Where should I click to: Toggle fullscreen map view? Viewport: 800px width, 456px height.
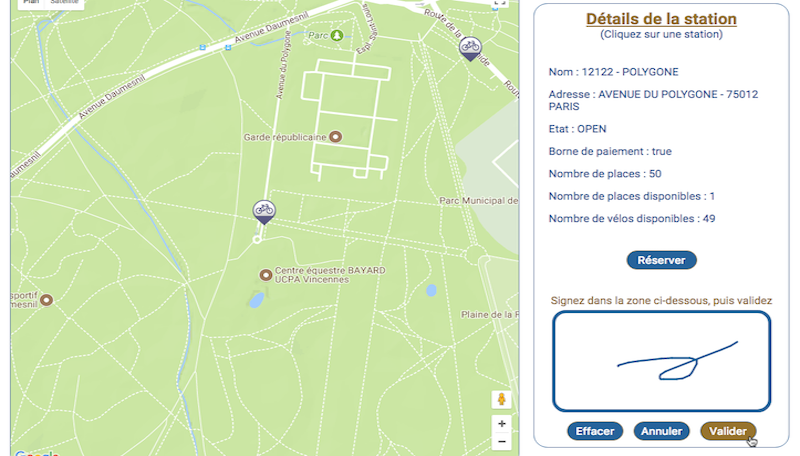tap(501, 3)
